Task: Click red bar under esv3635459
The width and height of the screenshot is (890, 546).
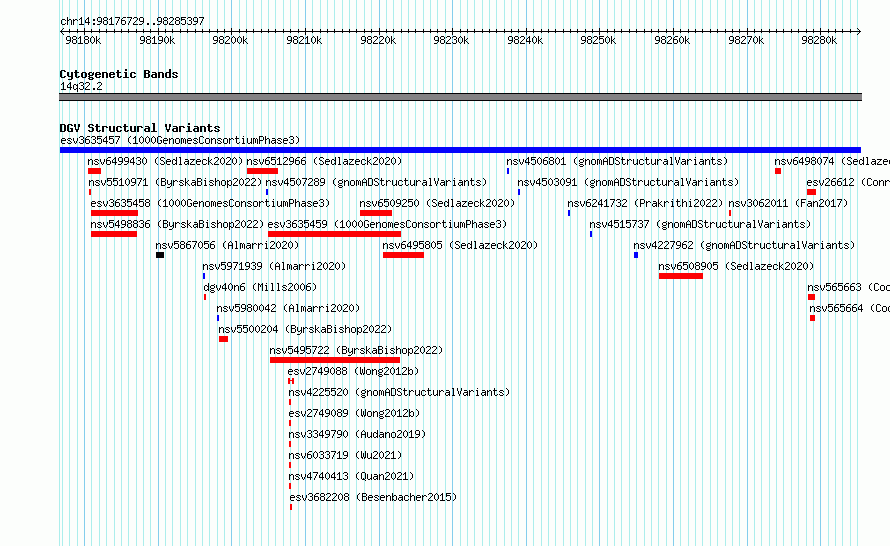Action: tap(334, 234)
